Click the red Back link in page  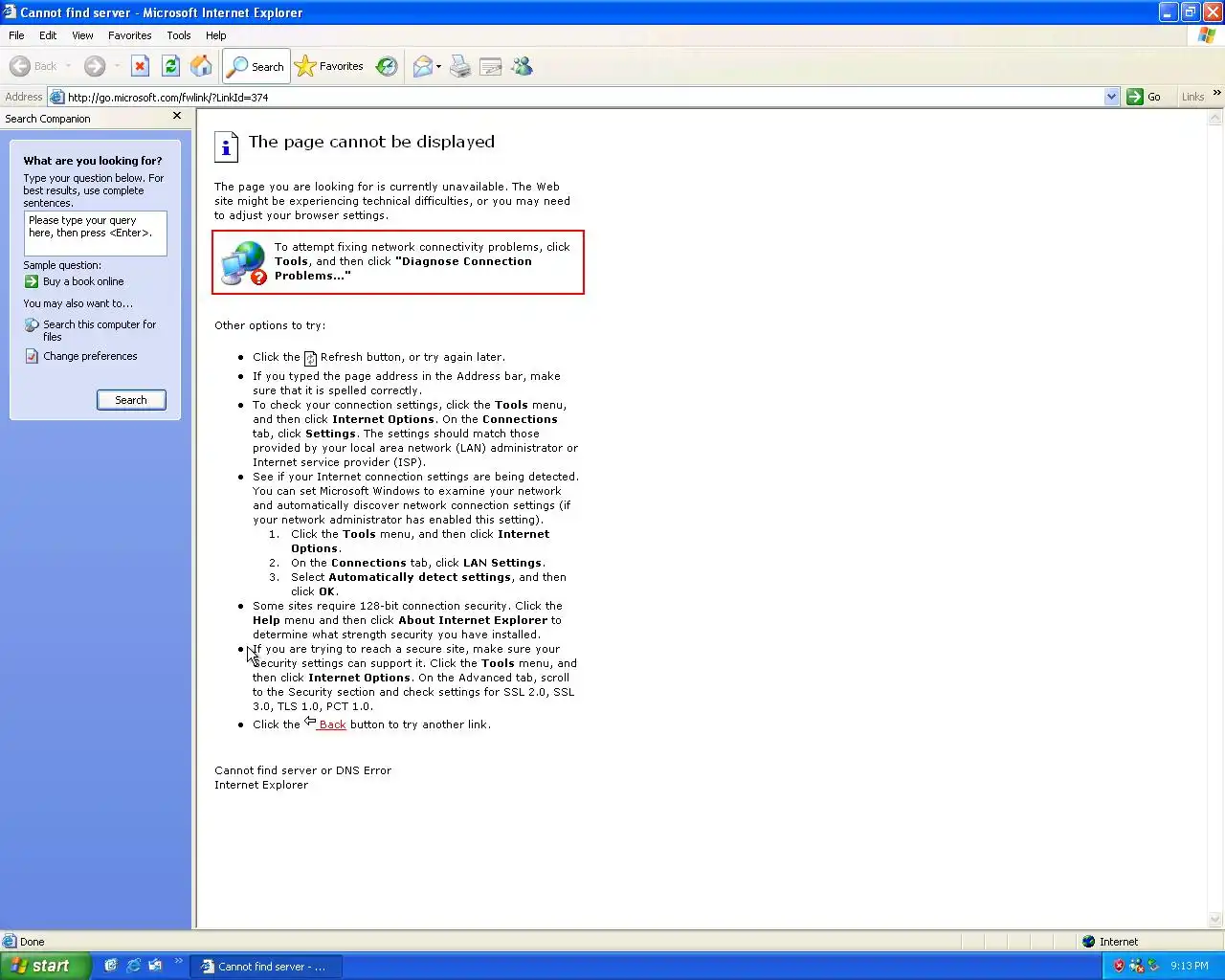tap(332, 724)
